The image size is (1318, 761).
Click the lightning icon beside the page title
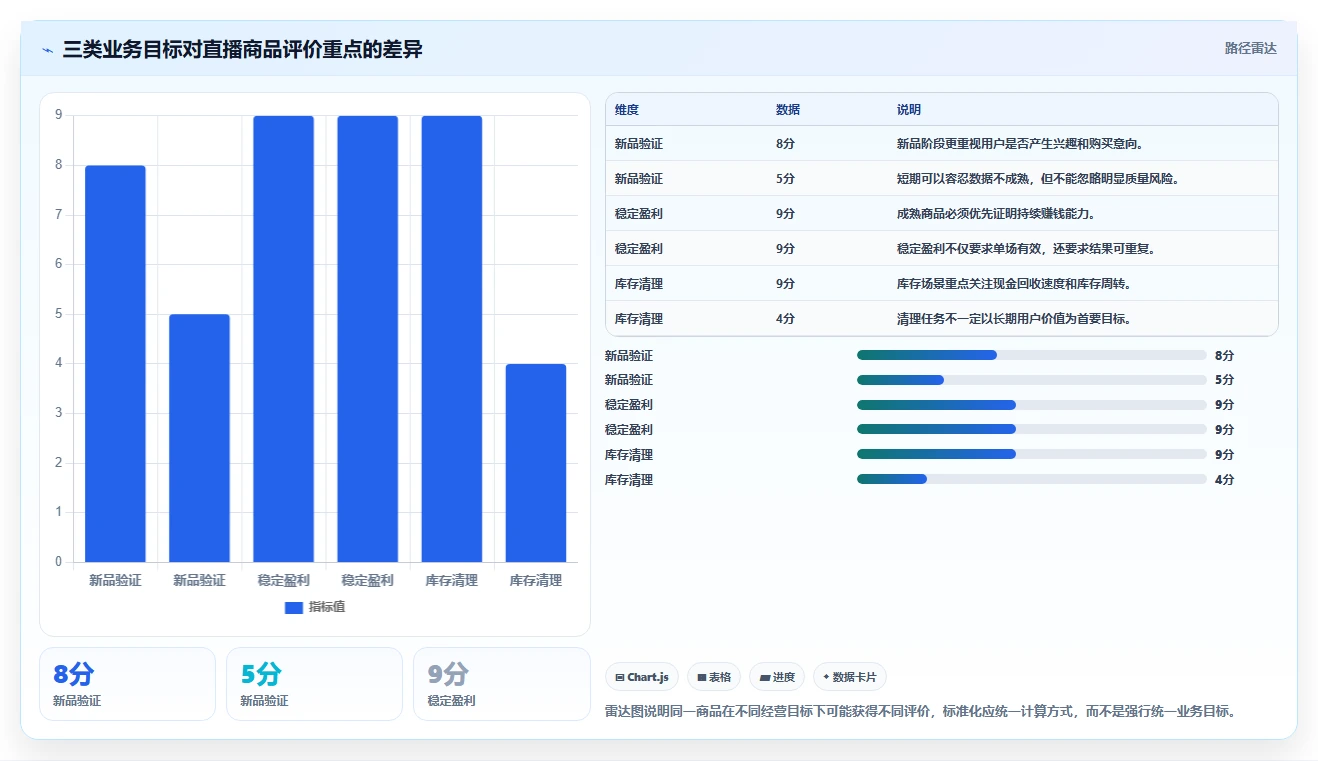pyautogui.click(x=47, y=49)
